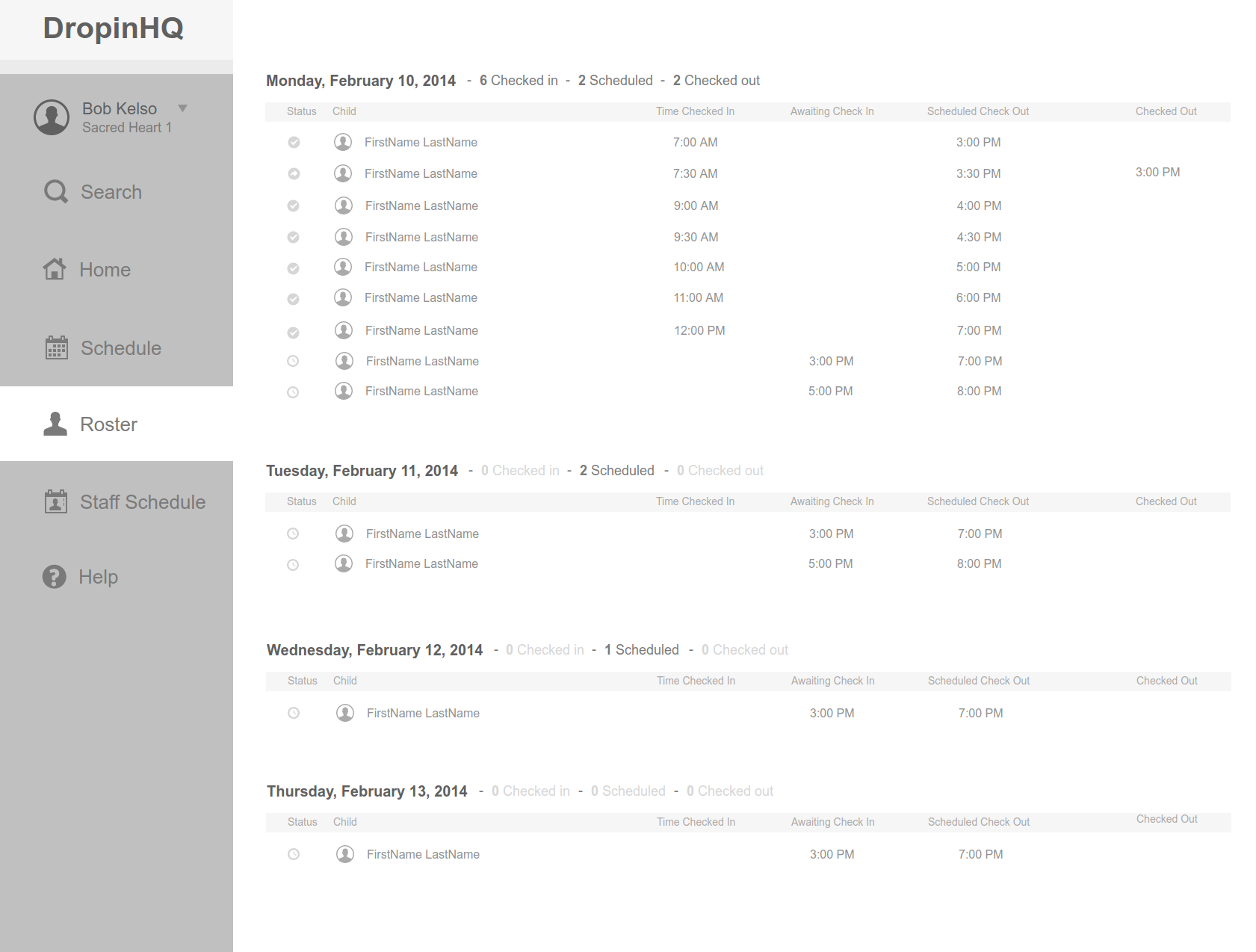Image resolution: width=1256 pixels, height=952 pixels.
Task: Click Thursday's '0 Scheduled' summary
Action: (628, 791)
